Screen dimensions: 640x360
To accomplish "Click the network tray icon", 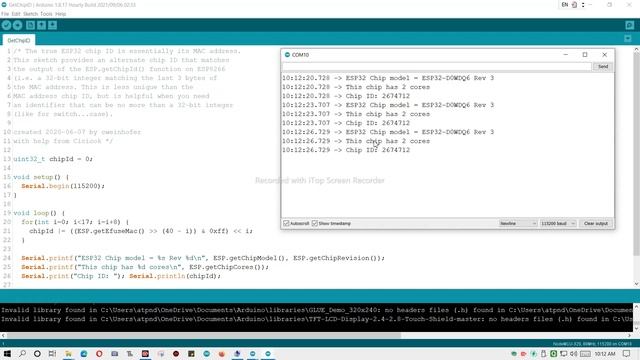I will (x=563, y=353).
